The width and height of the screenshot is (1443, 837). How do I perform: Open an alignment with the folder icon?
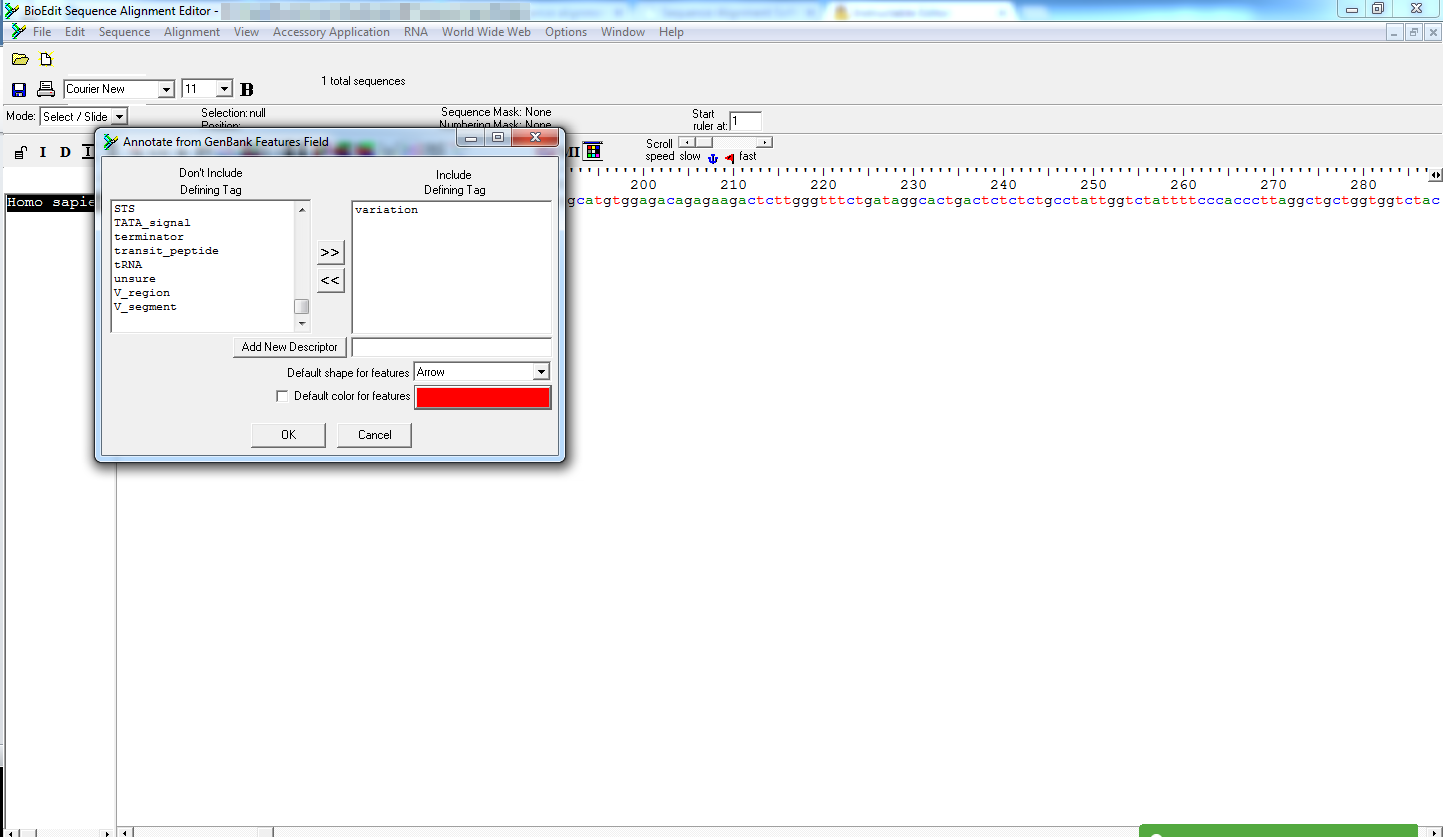(20, 60)
